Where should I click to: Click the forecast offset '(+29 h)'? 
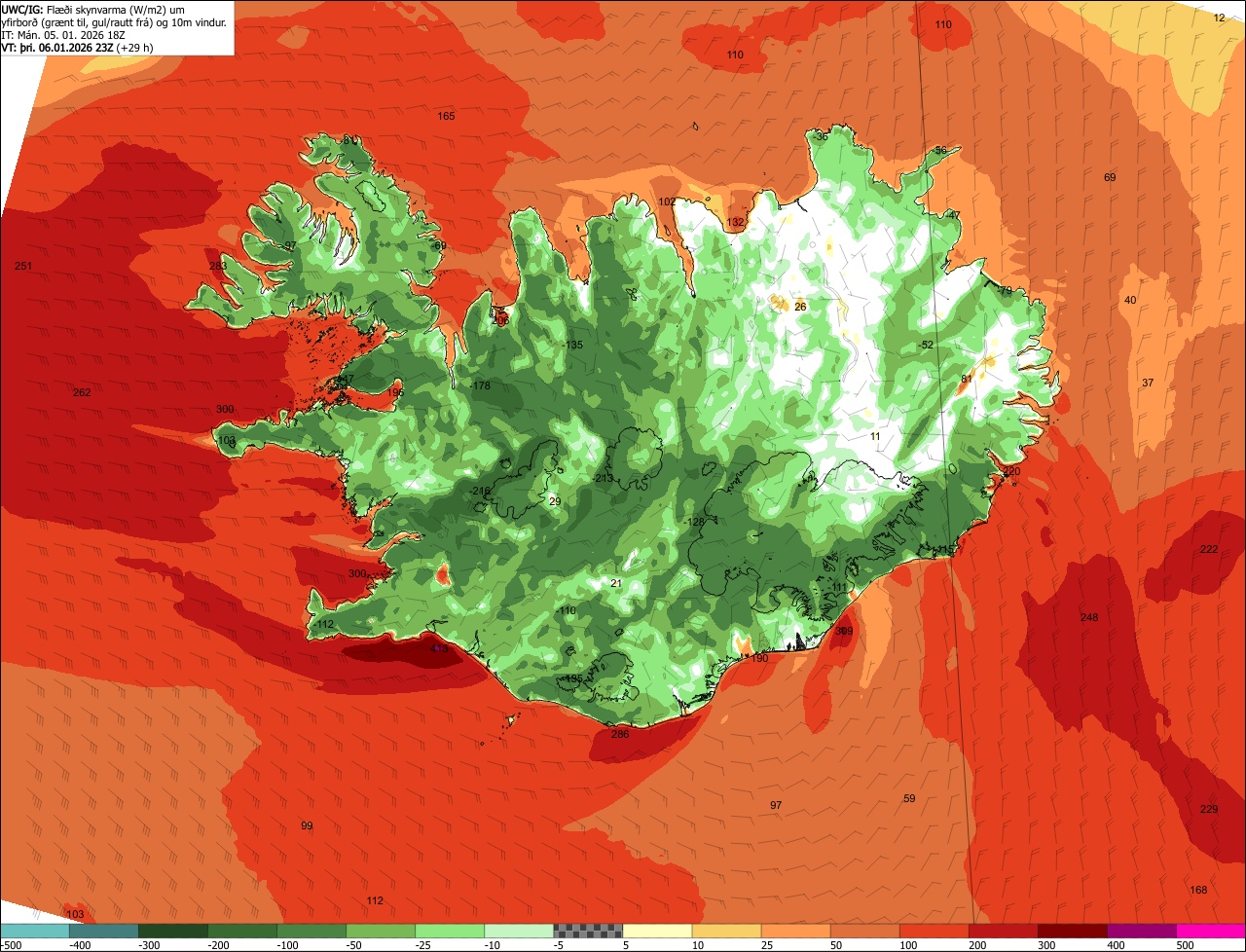[134, 48]
